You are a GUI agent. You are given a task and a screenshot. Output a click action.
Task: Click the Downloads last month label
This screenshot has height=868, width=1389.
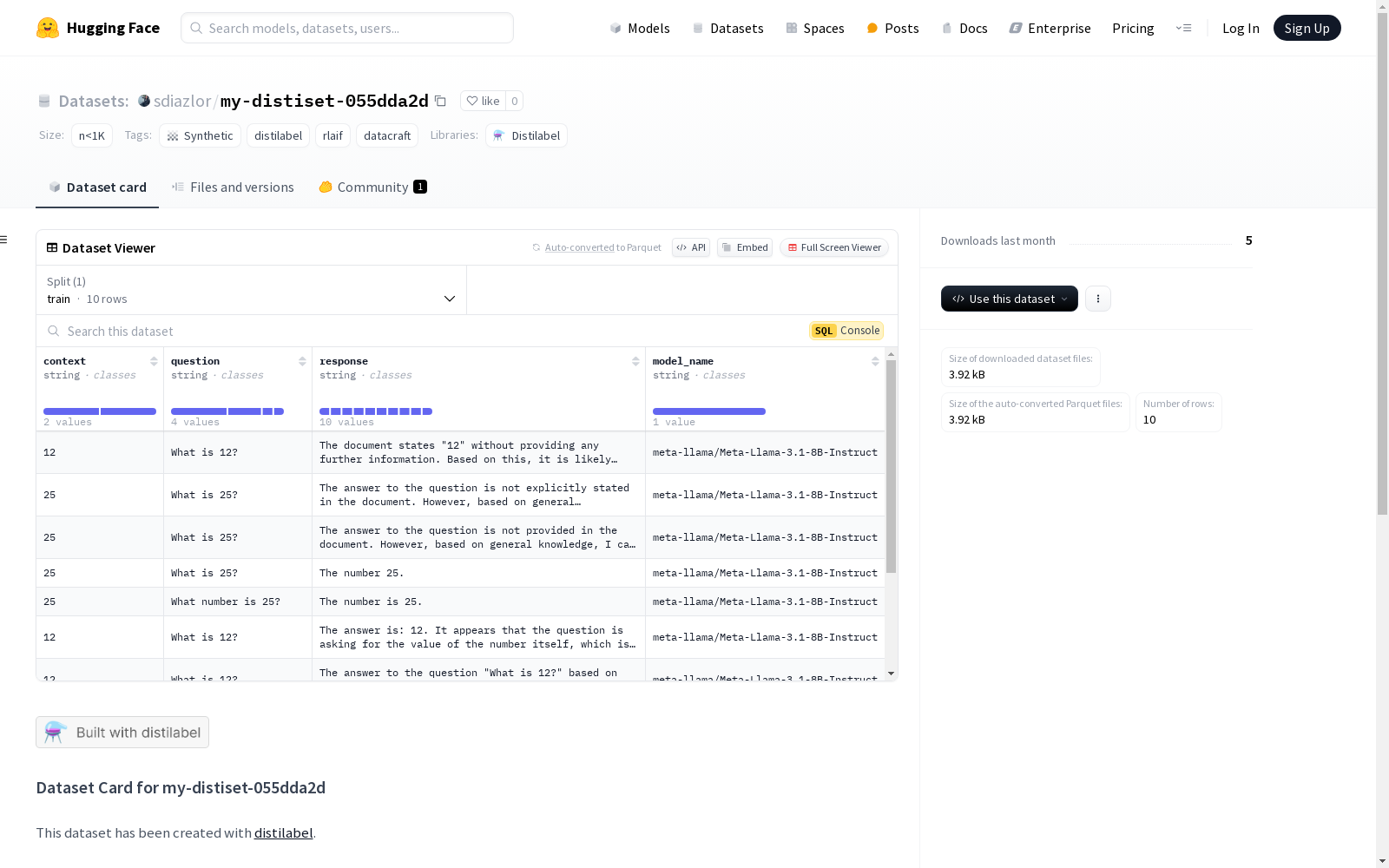click(x=998, y=240)
